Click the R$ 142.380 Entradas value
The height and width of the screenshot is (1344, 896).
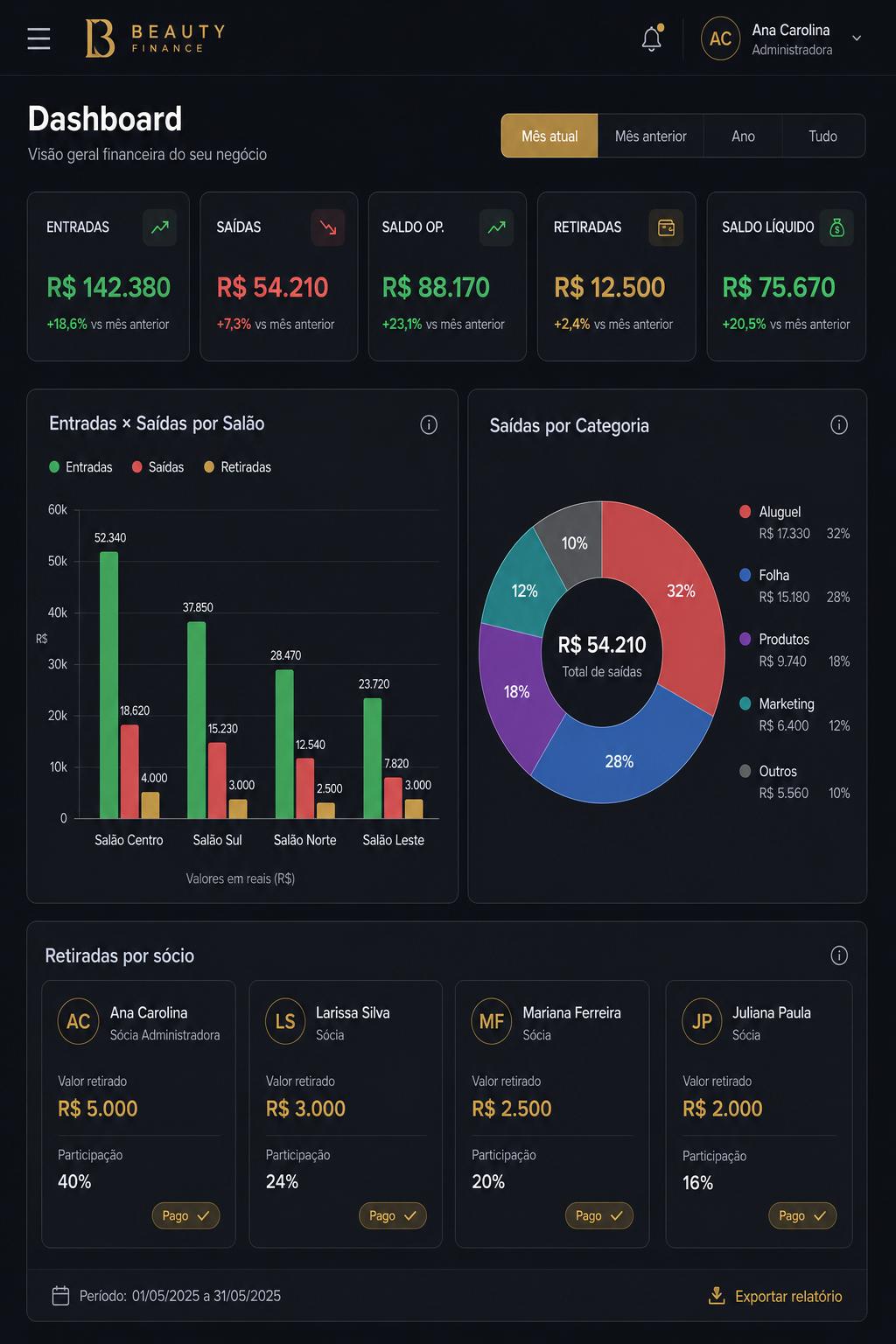click(x=108, y=287)
